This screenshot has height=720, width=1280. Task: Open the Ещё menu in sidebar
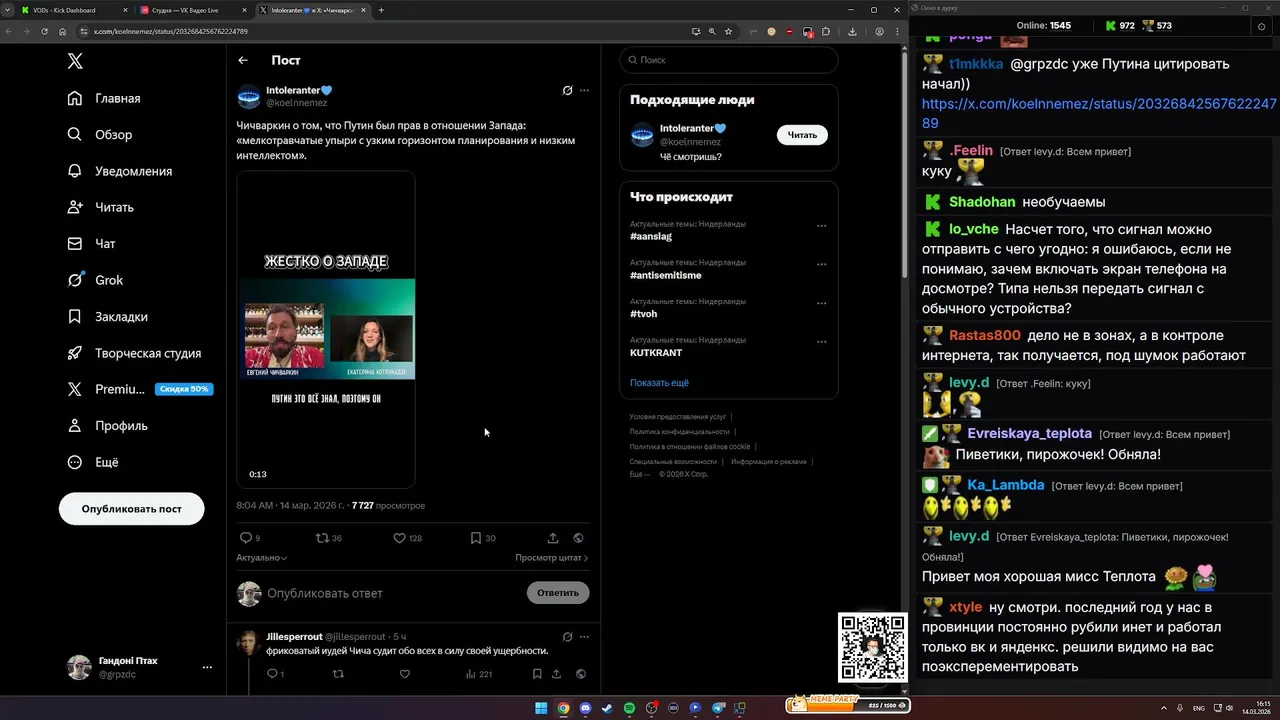tap(93, 462)
